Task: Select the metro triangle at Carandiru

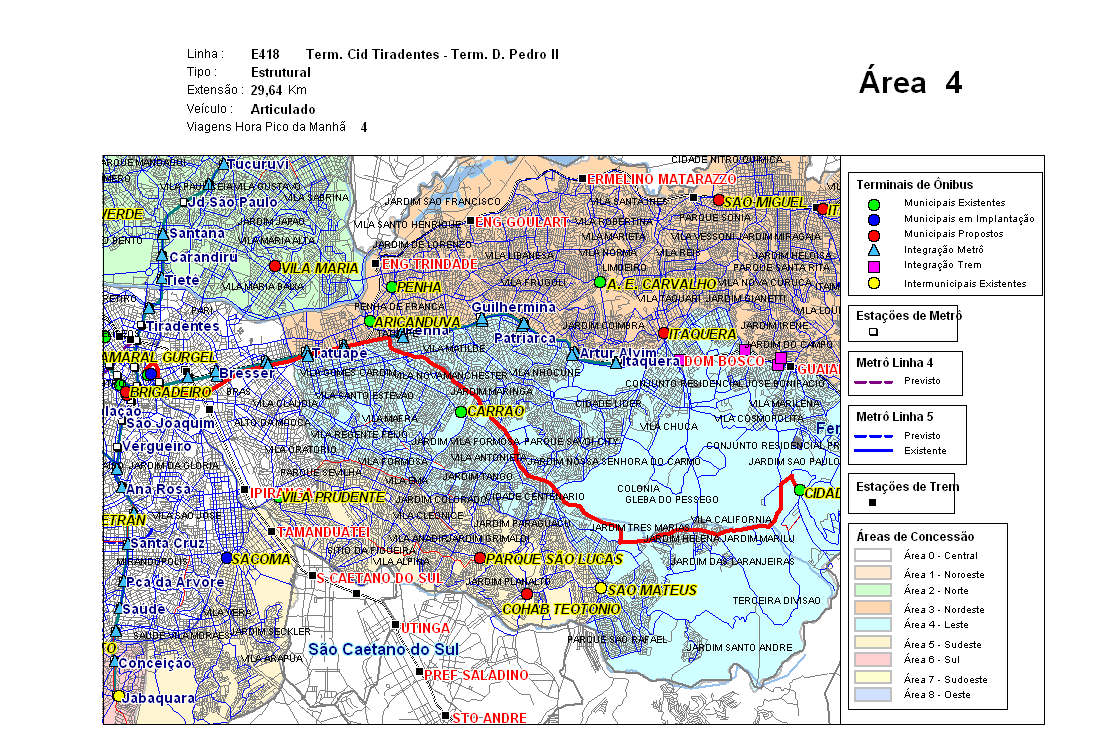Action: [x=161, y=256]
